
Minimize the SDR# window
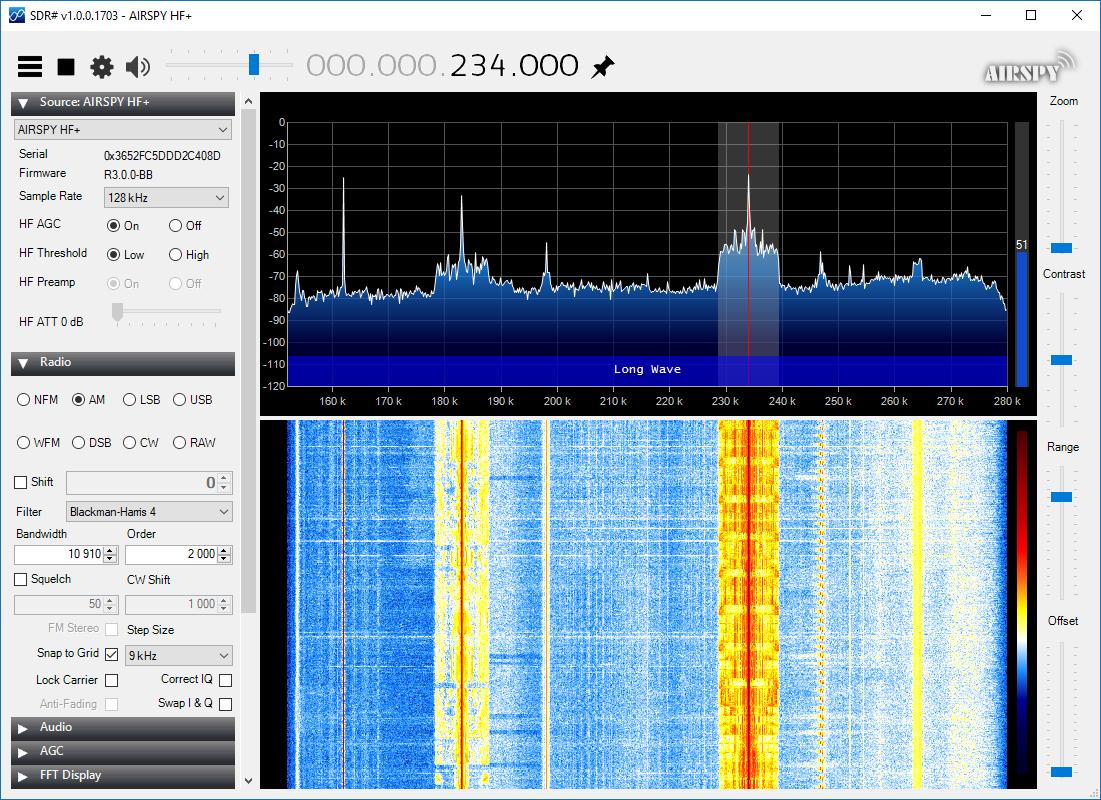point(986,15)
